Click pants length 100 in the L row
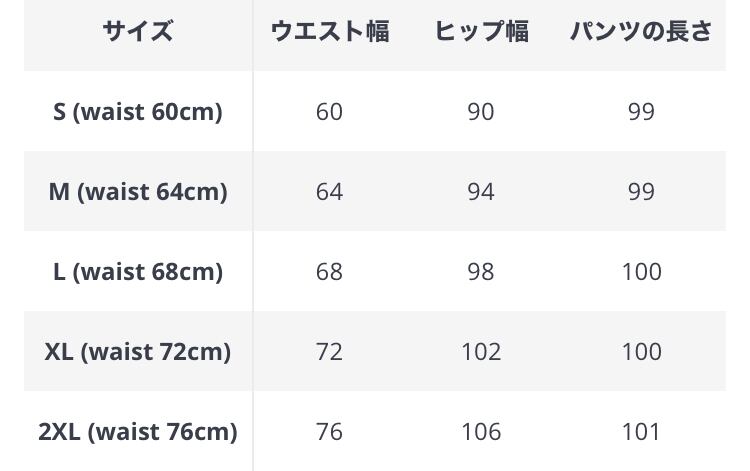 coord(641,271)
